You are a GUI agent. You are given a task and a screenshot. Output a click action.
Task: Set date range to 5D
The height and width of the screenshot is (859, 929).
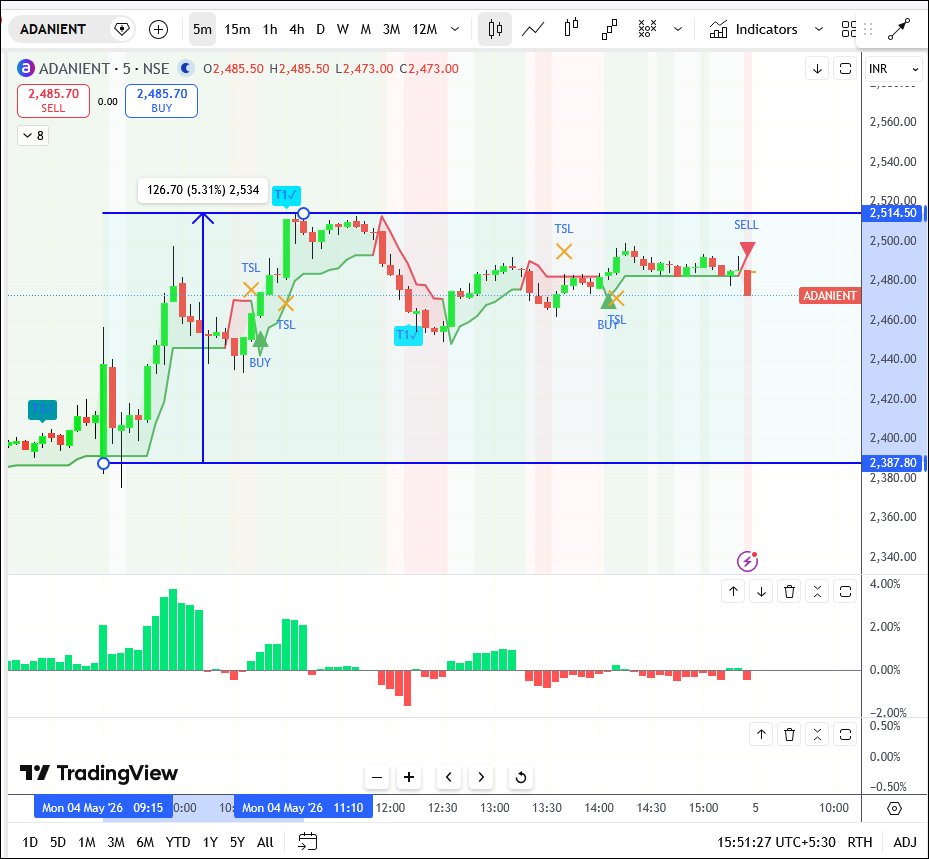pos(57,842)
